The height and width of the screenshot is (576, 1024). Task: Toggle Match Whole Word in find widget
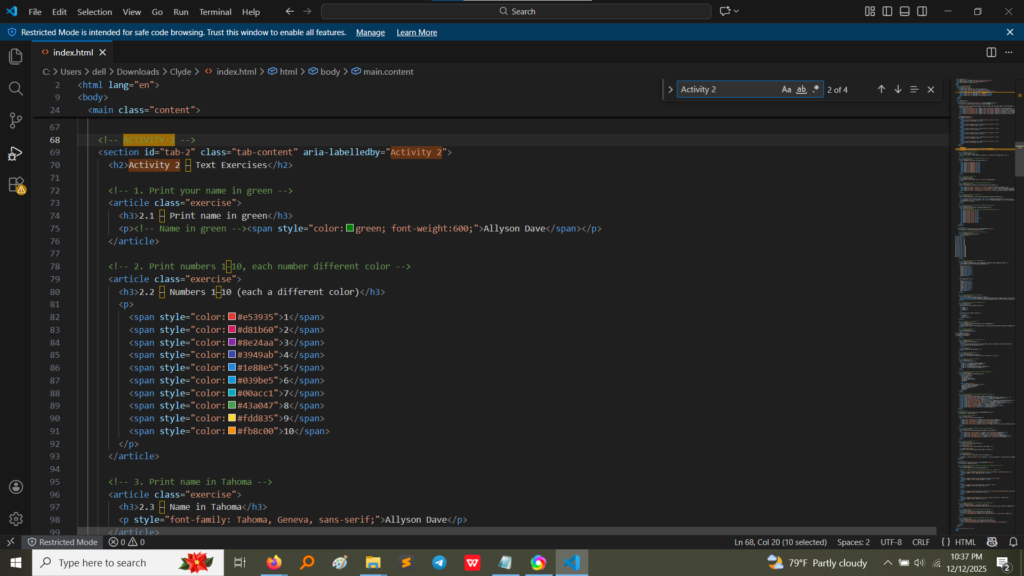point(801,89)
